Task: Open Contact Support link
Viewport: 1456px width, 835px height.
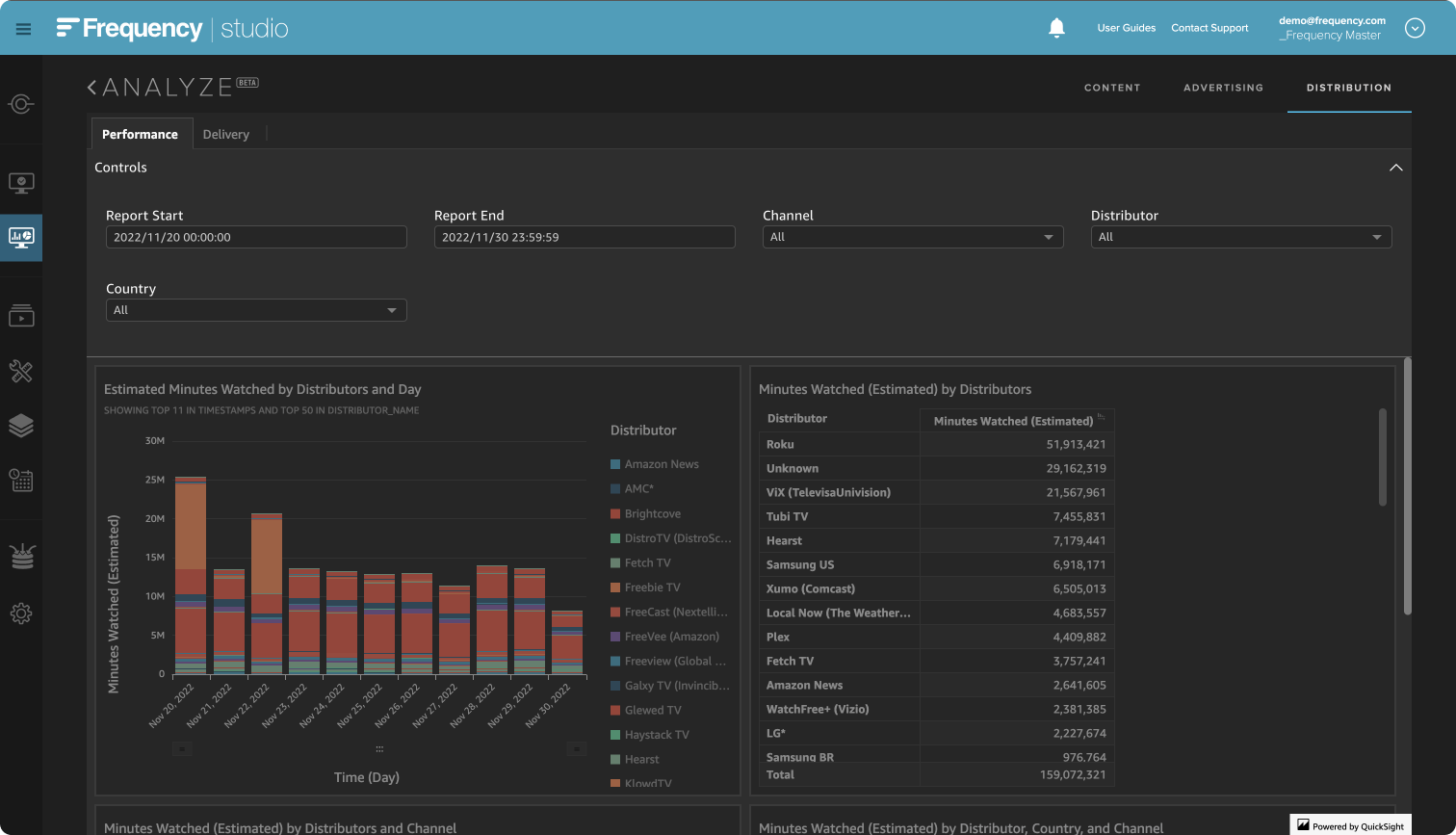Action: tap(1209, 28)
